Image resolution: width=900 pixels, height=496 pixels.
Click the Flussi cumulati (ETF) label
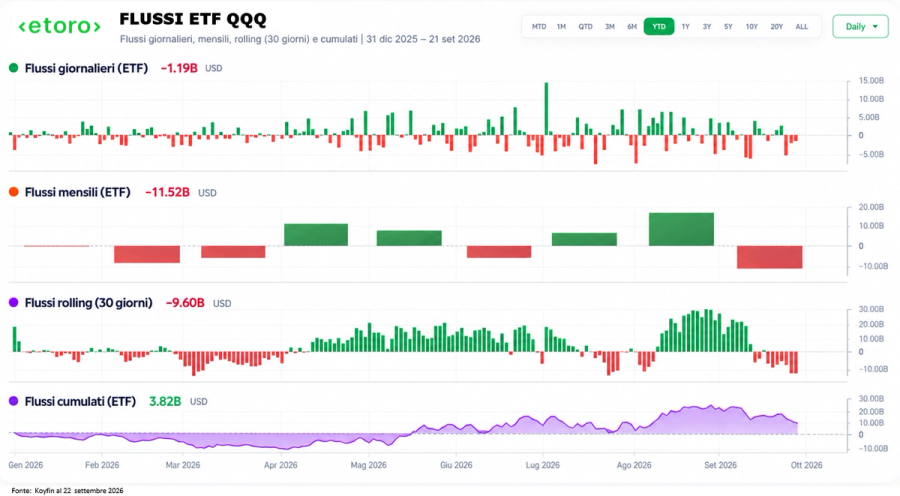80,401
